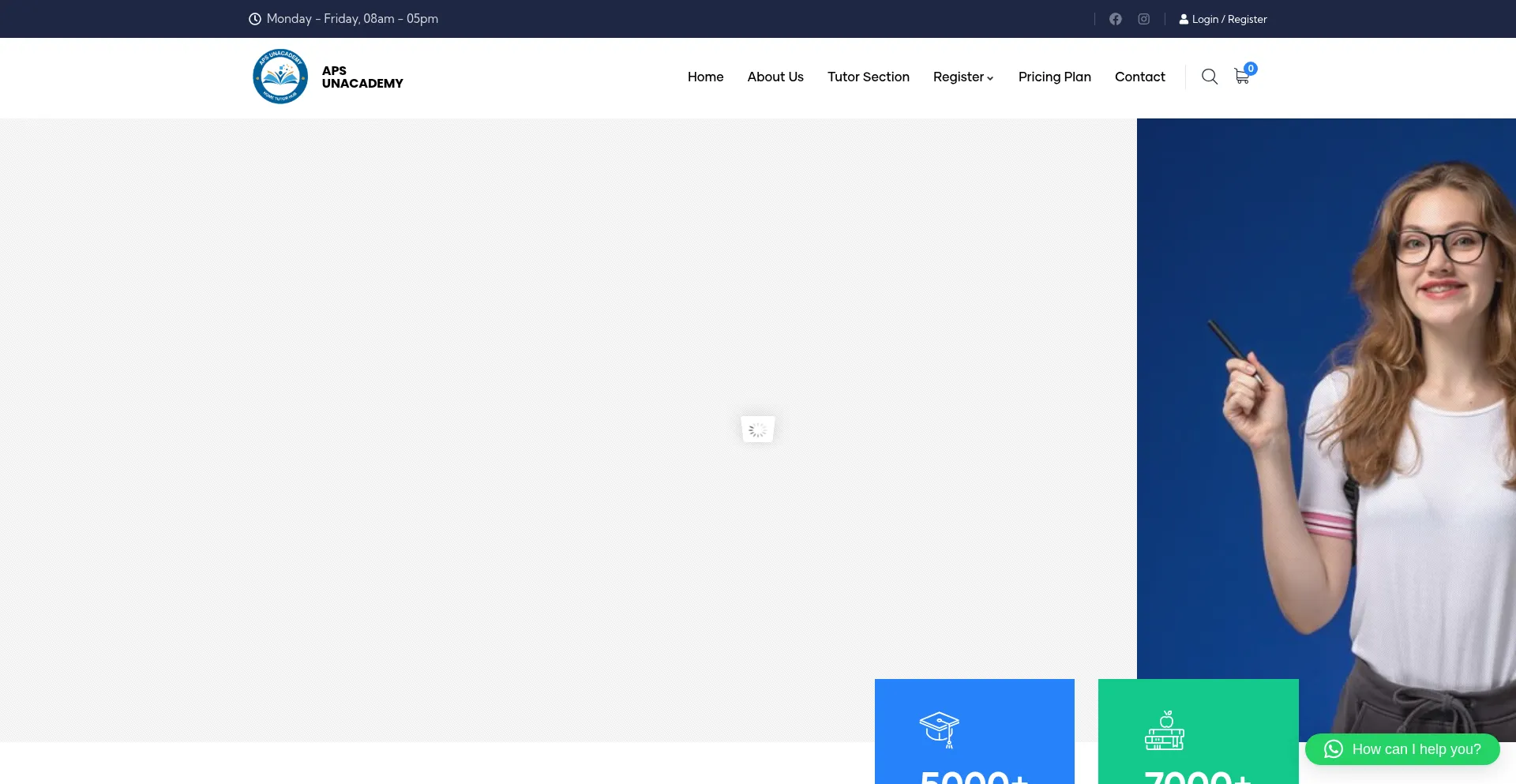Open the shopping cart icon
Viewport: 1516px width, 784px height.
point(1242,77)
